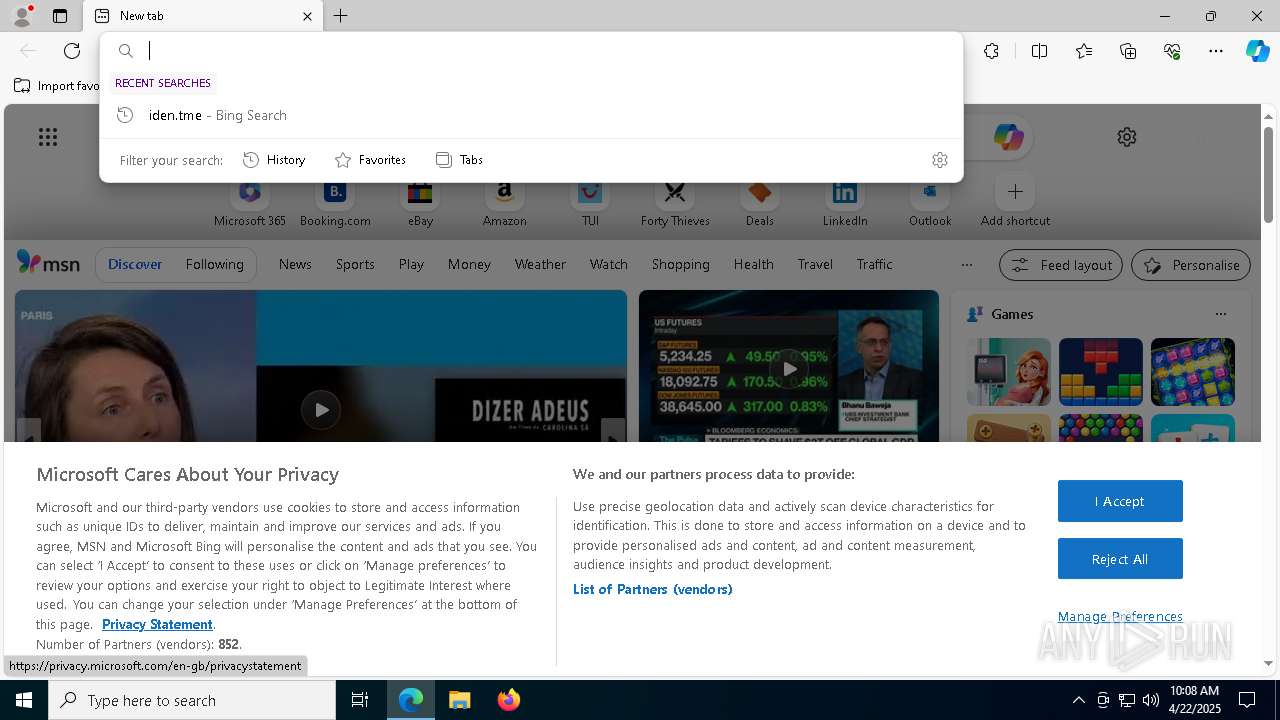Screen dimensions: 1280x720
Task: Open the Feed layout options
Action: (x=1061, y=265)
